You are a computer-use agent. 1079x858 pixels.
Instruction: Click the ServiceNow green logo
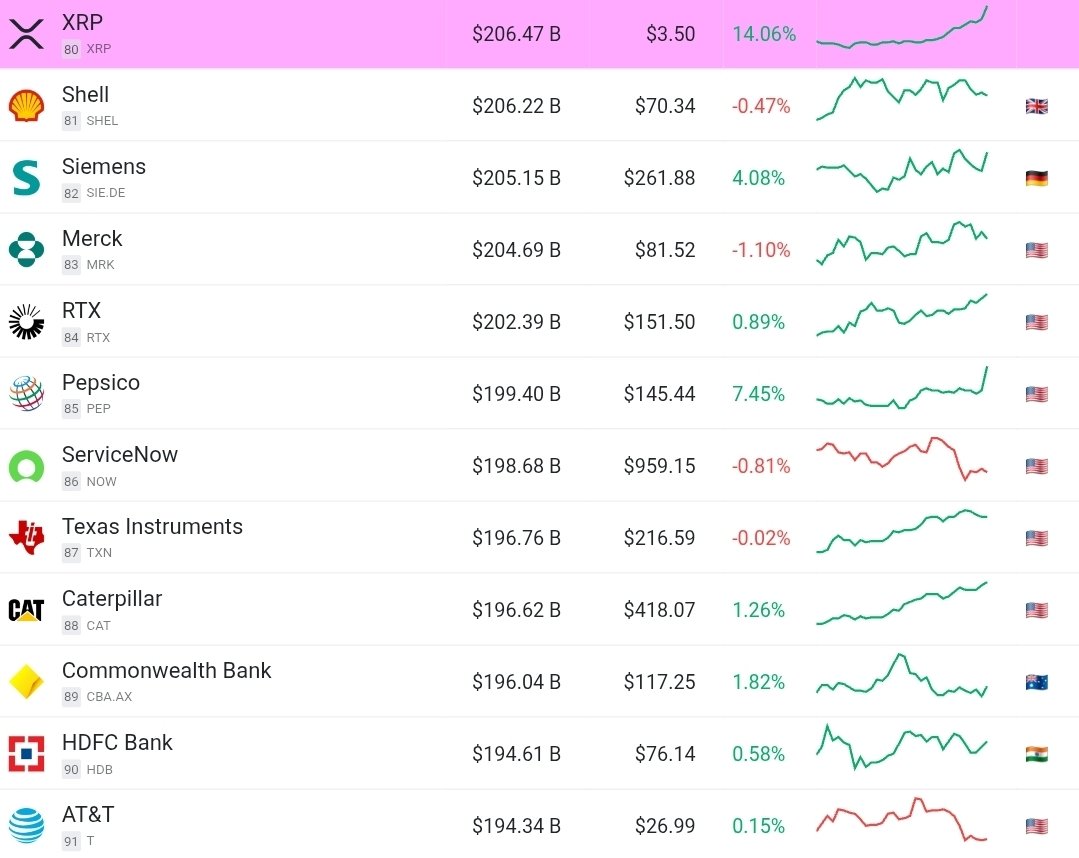click(x=26, y=466)
